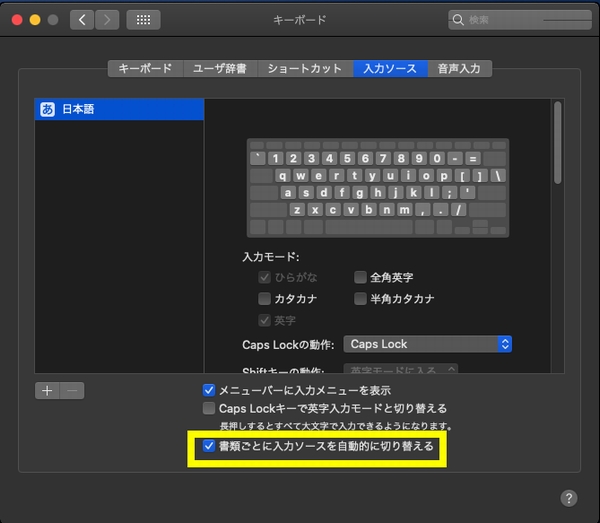
Task: Select the 入力ソース tab
Action: pos(390,68)
